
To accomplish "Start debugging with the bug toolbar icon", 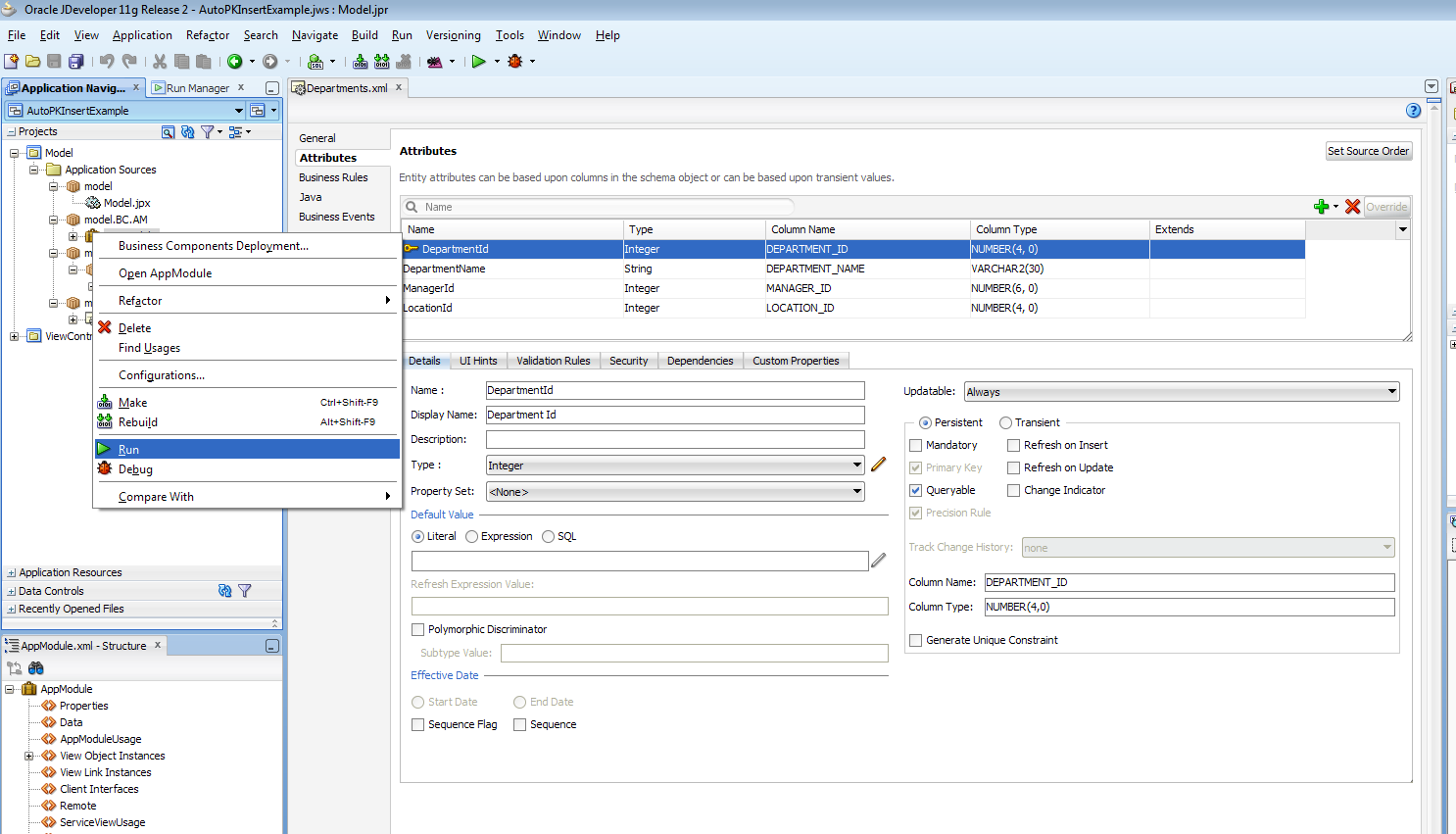I will 516,61.
